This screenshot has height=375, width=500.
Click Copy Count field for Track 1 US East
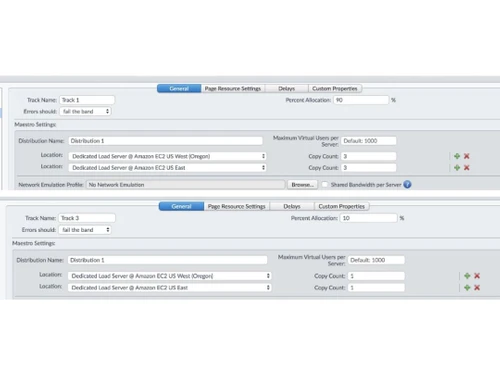(x=369, y=168)
